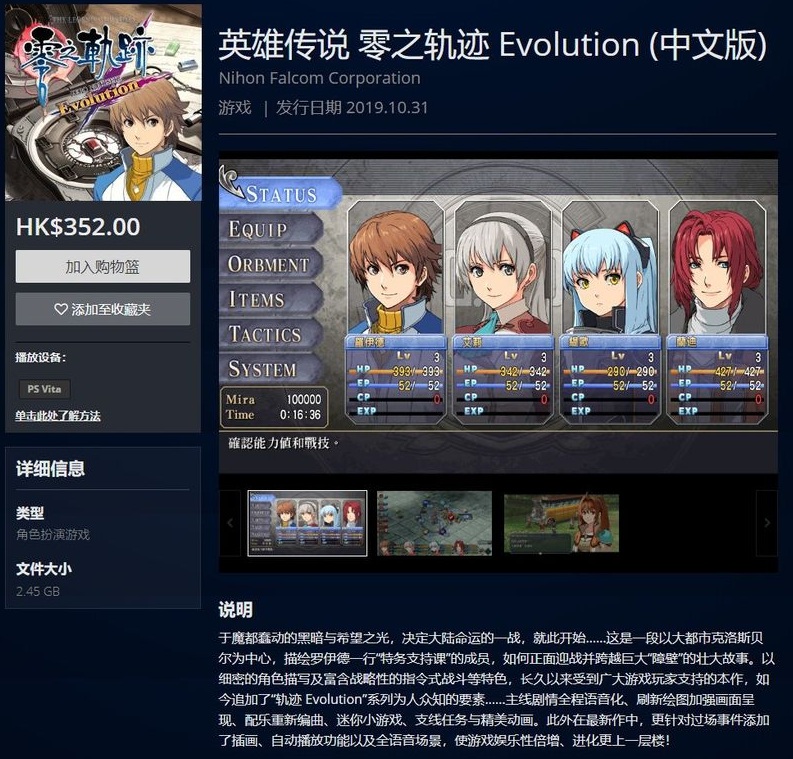
Task: Select the orange-haired girl dialogue thumbnail
Action: (561, 523)
